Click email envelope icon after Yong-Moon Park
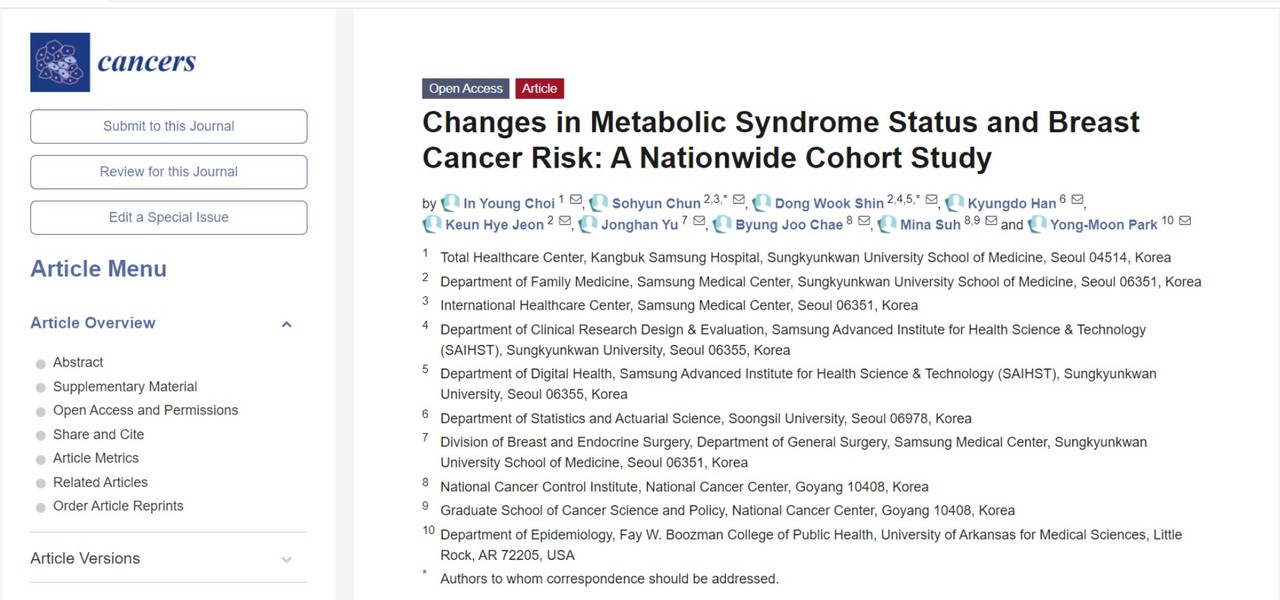 (x=1185, y=222)
